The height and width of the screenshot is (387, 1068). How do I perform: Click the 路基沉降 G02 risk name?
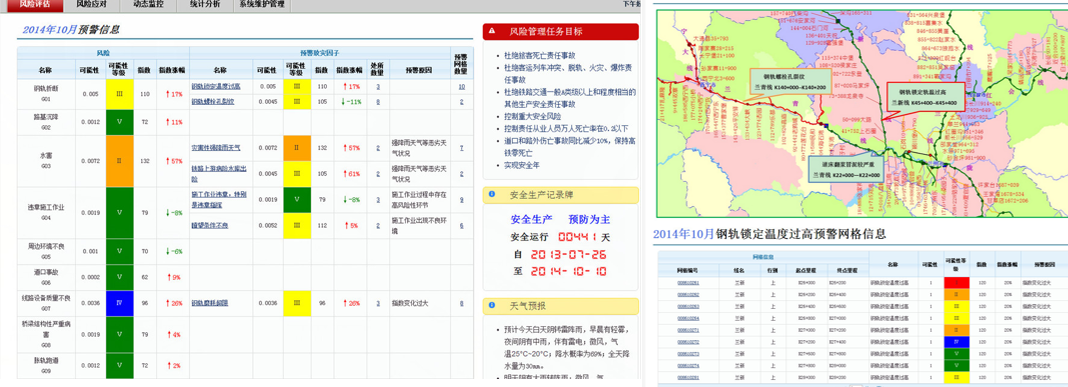pyautogui.click(x=45, y=122)
